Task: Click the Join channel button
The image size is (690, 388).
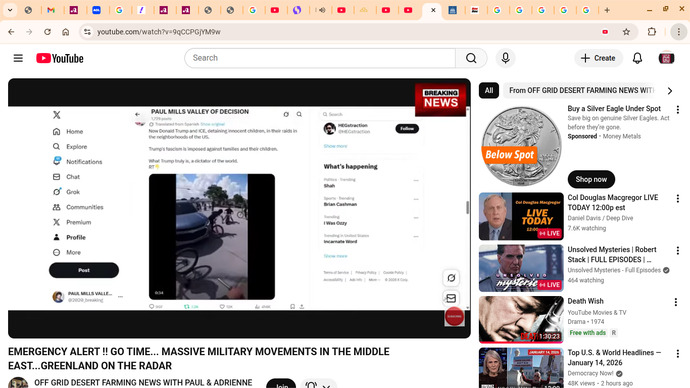Action: coord(281,384)
